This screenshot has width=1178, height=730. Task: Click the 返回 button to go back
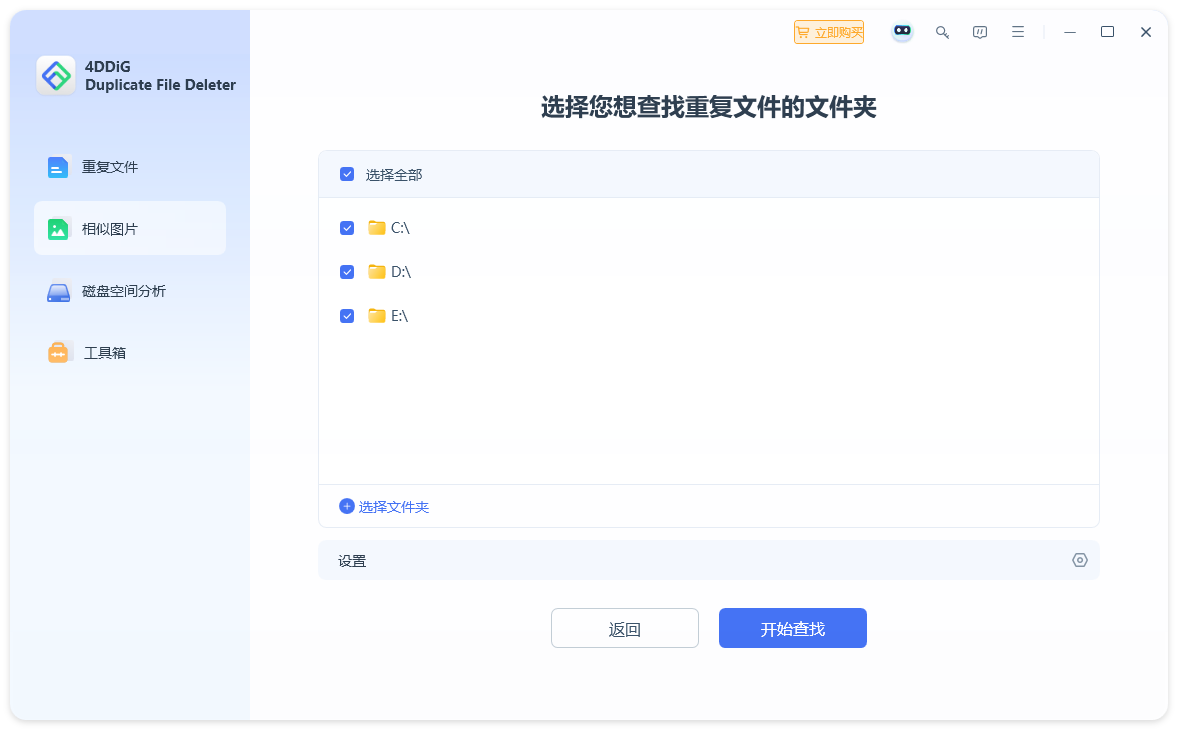(624, 627)
